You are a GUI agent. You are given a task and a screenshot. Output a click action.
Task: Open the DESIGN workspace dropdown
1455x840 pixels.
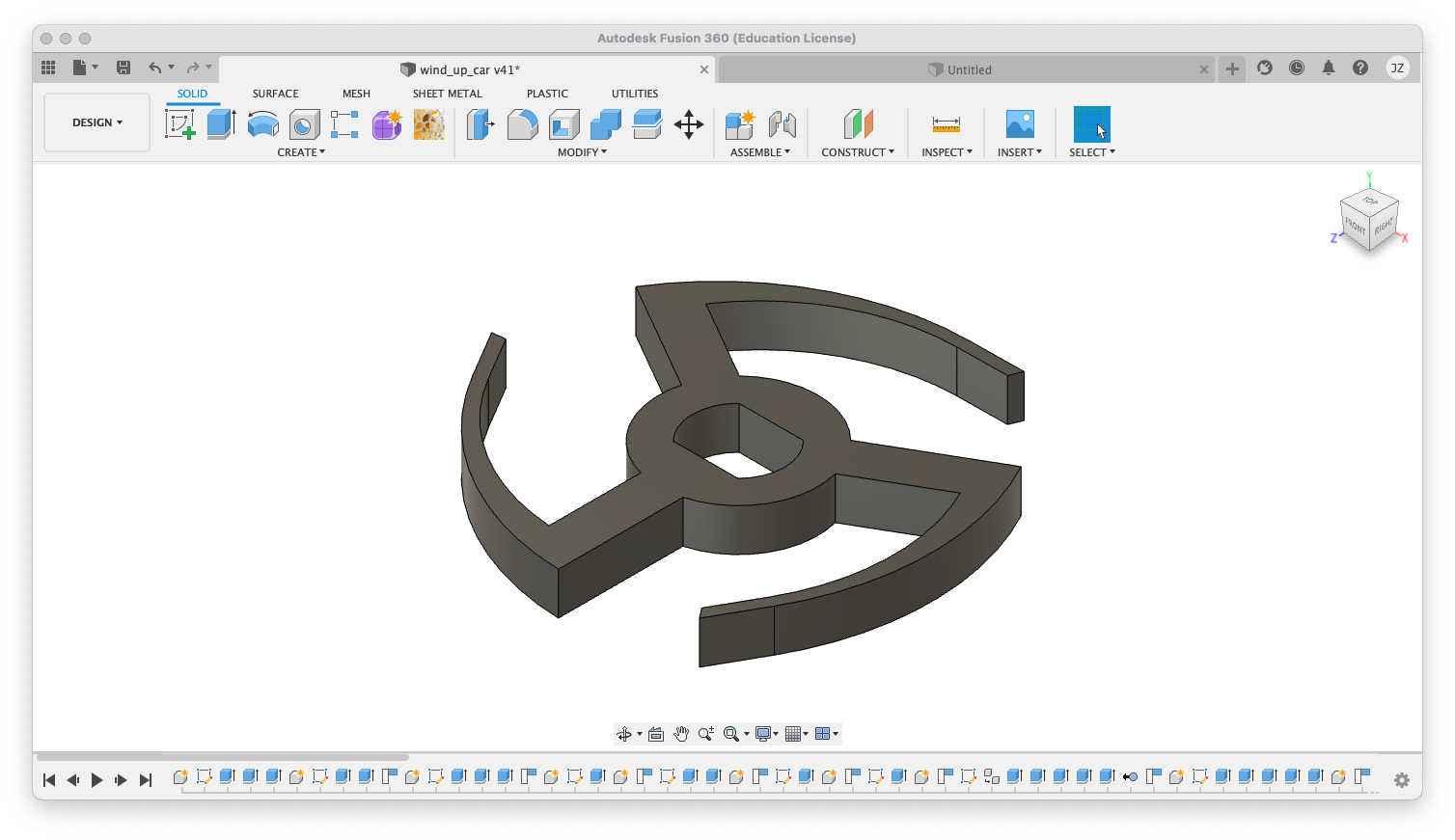97,122
